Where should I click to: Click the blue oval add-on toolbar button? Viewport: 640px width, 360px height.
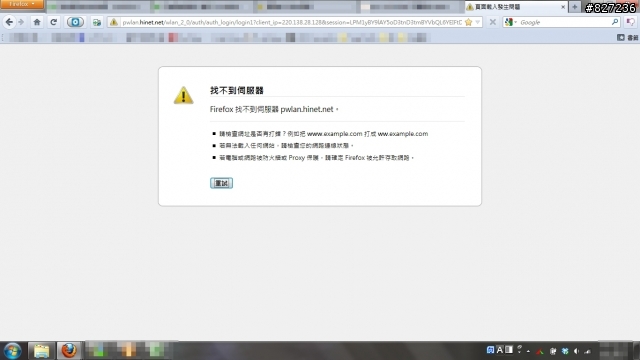point(75,22)
